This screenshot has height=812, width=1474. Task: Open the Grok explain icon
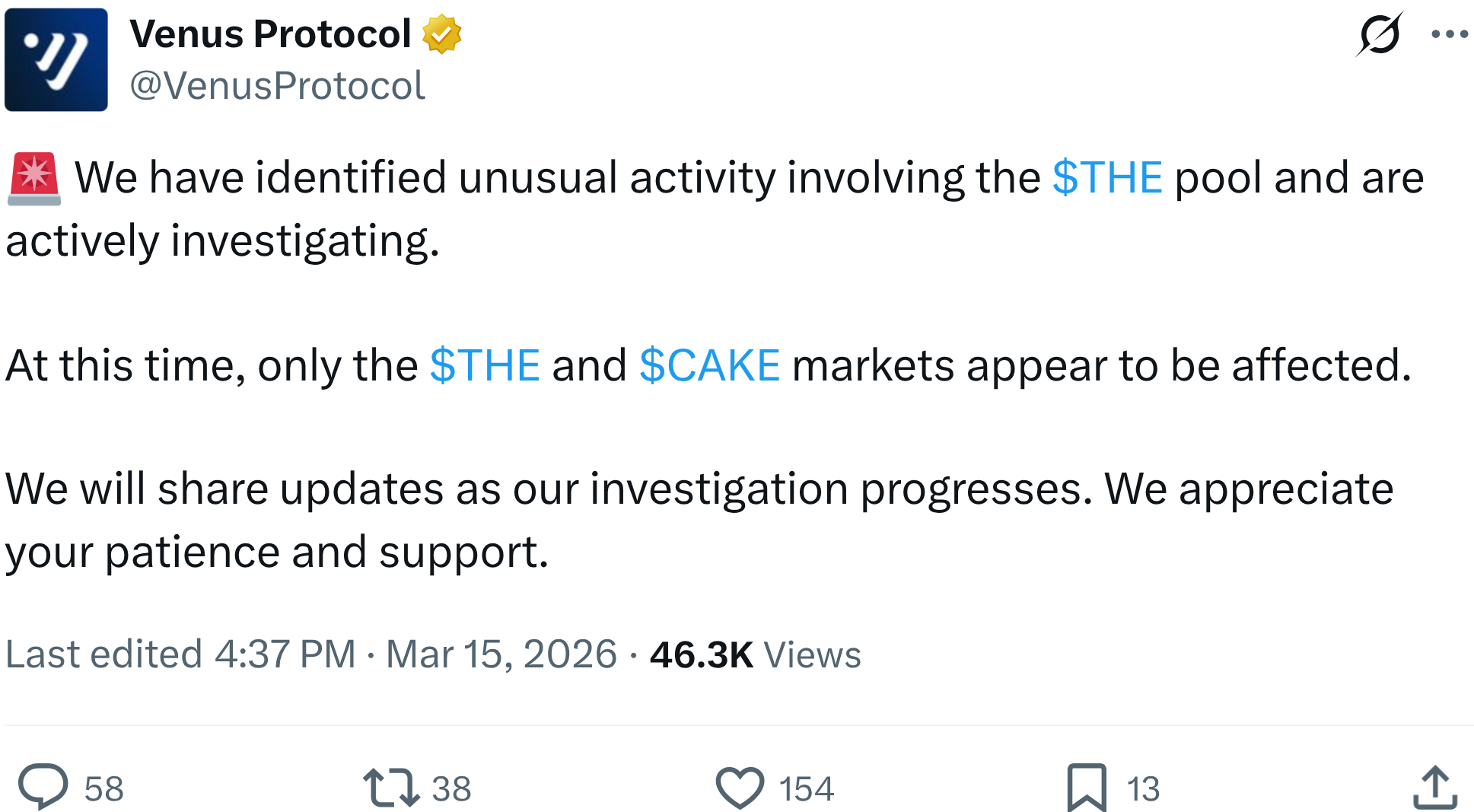pyautogui.click(x=1379, y=34)
